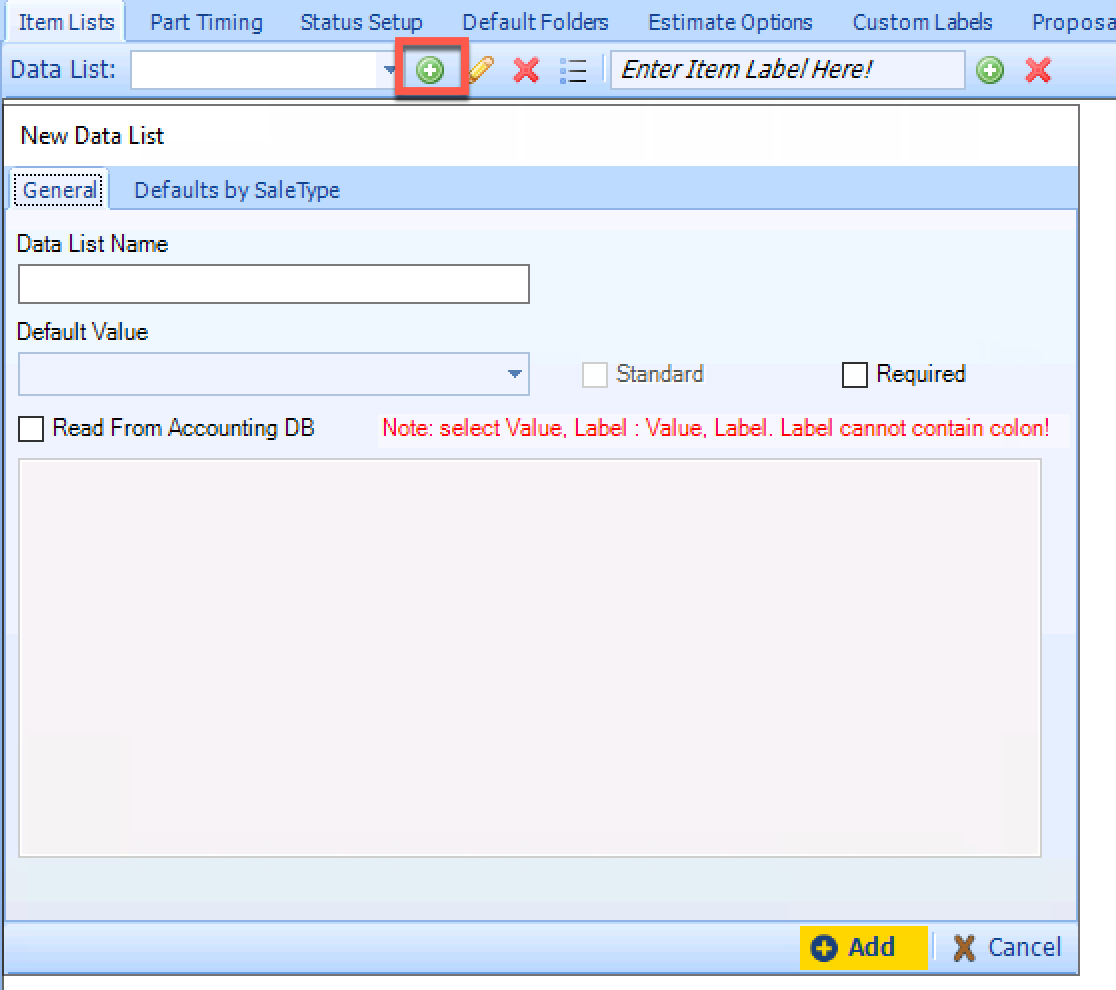Focus the Data List Name field

point(274,284)
